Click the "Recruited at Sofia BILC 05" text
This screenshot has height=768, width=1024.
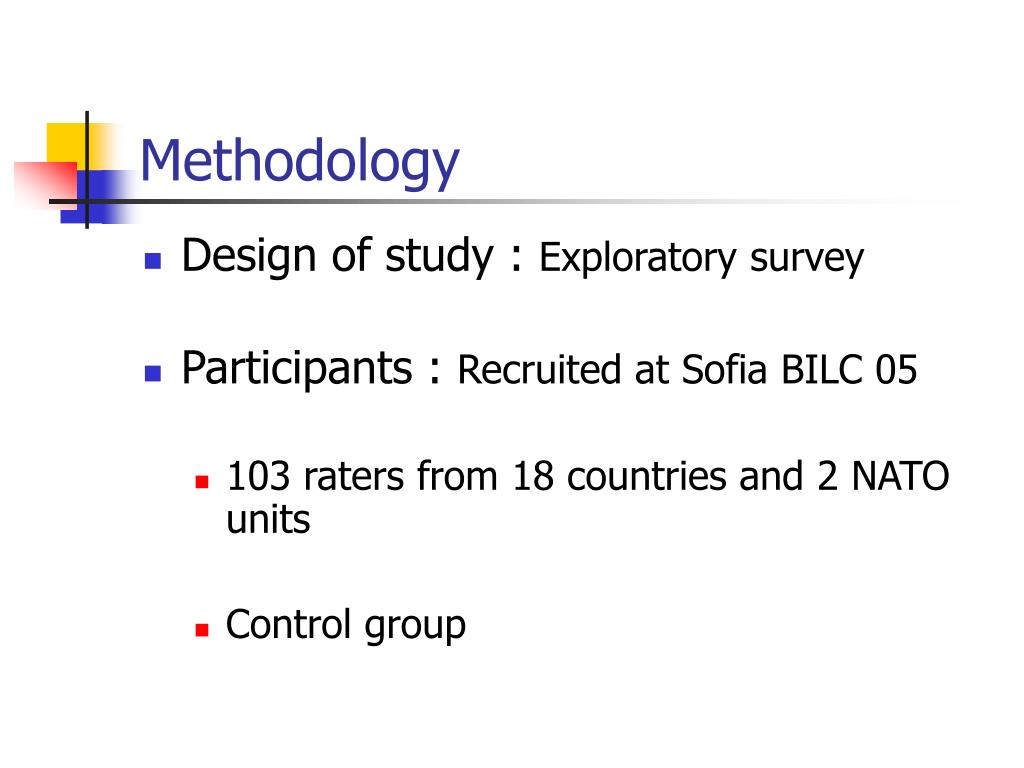[687, 370]
